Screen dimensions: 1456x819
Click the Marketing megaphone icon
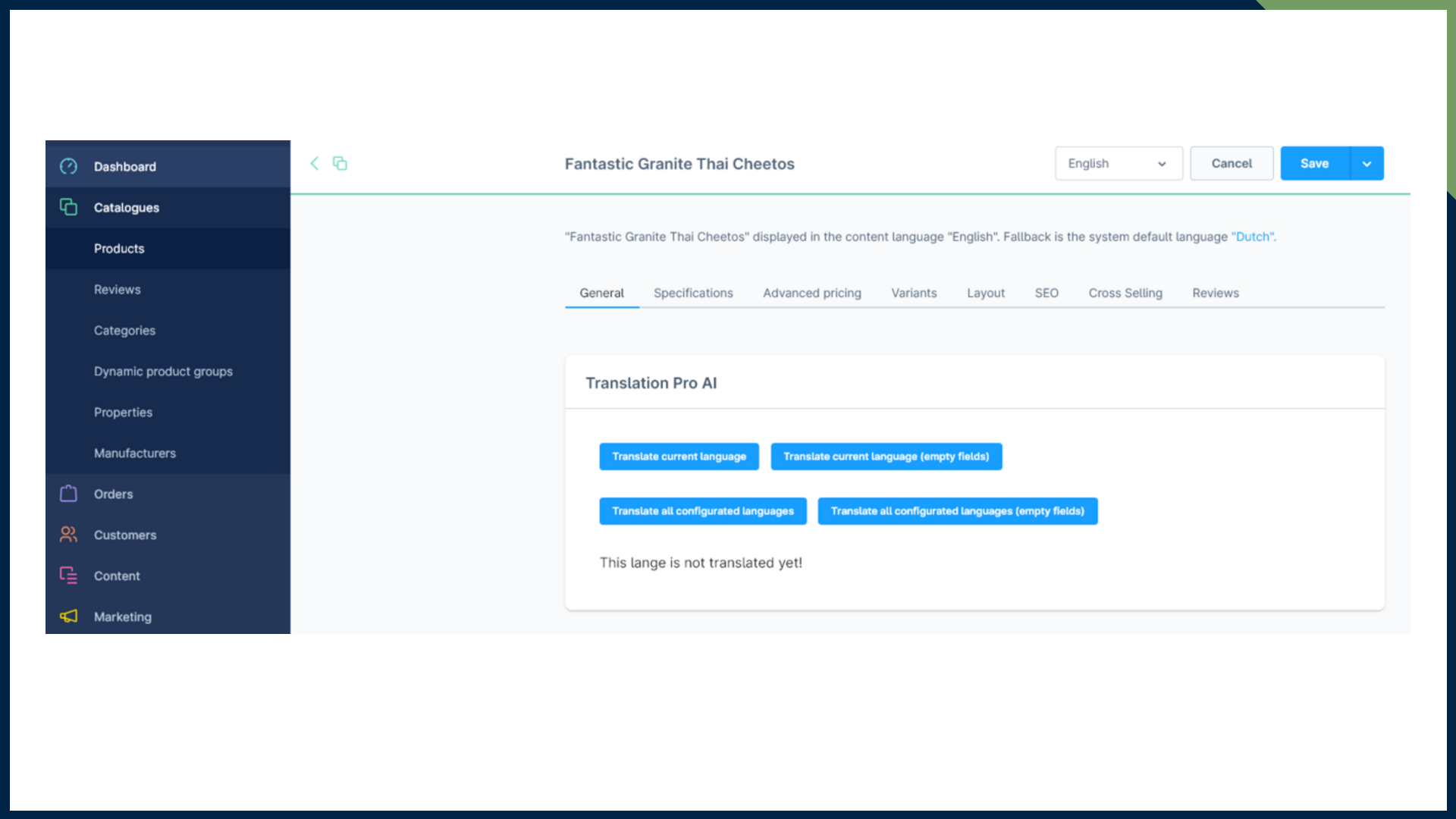(68, 617)
